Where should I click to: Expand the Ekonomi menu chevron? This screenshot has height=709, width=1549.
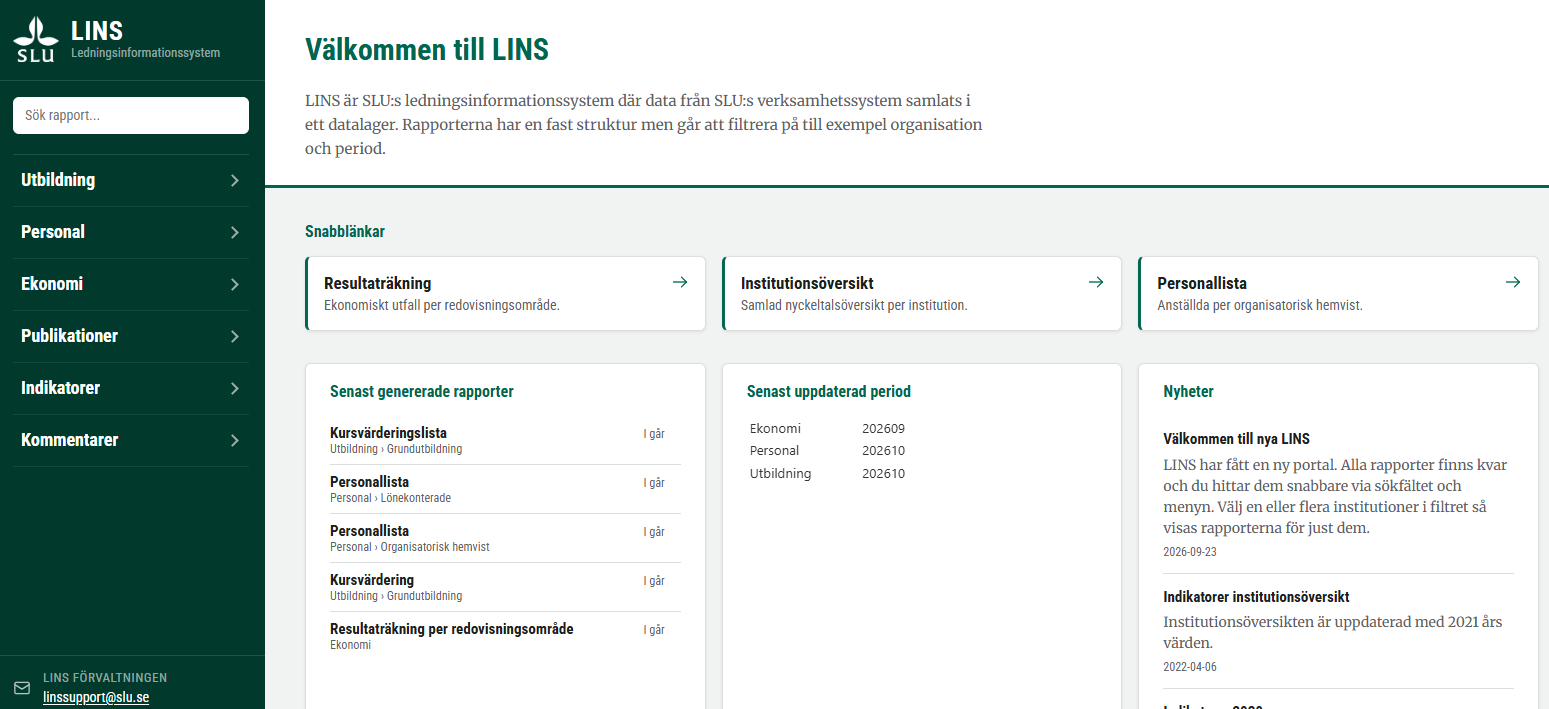click(235, 284)
